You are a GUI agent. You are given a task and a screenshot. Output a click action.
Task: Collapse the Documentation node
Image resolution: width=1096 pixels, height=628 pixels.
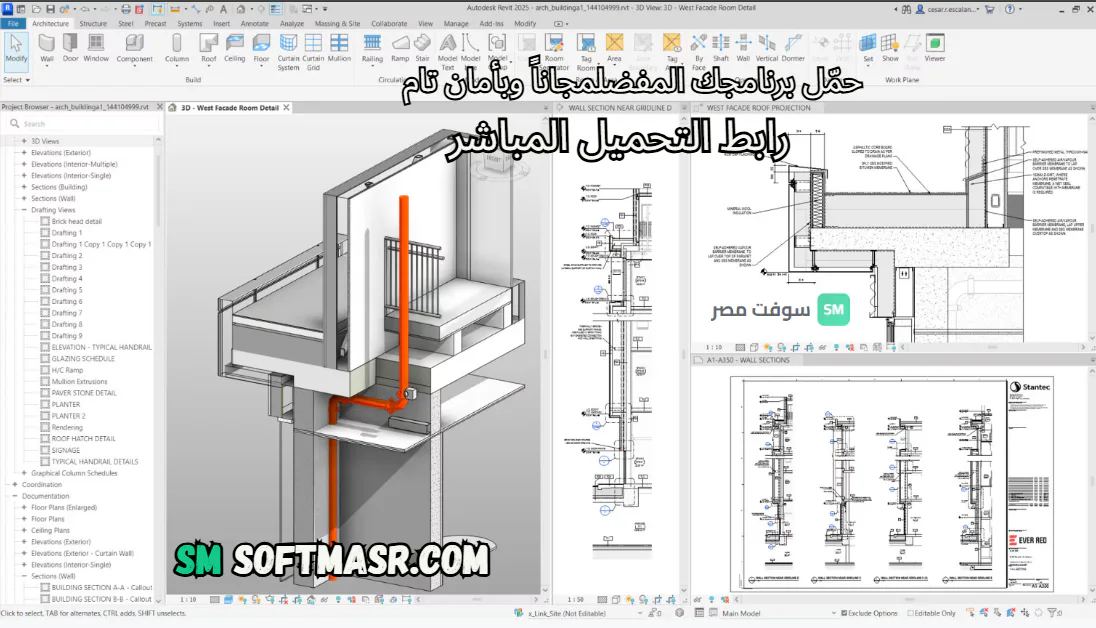tap(15, 496)
